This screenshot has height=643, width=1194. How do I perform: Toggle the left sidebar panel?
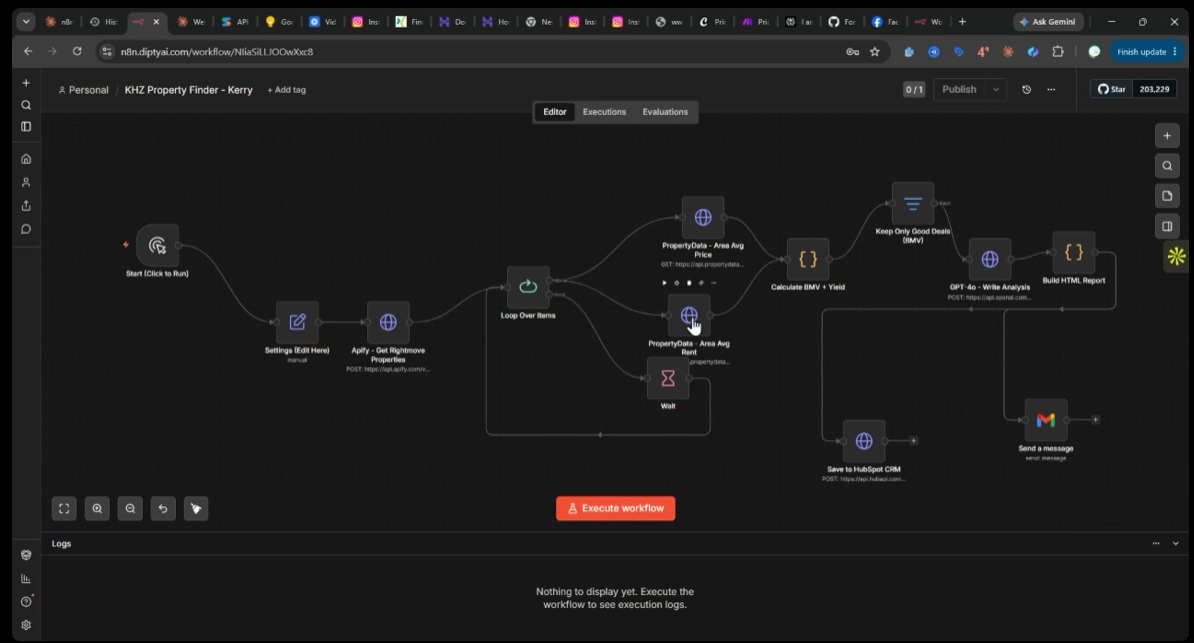click(26, 126)
